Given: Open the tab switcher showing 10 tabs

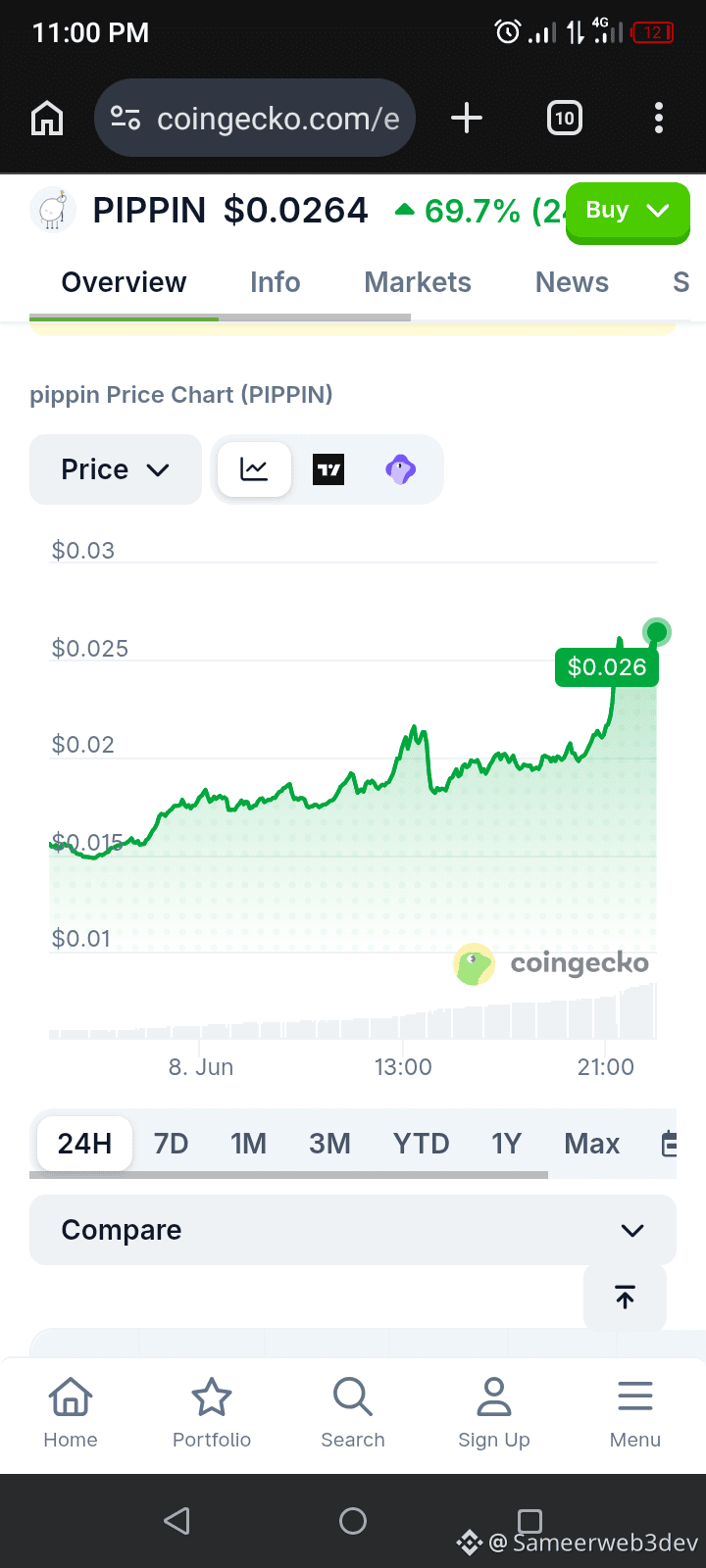Looking at the screenshot, I should pyautogui.click(x=565, y=119).
